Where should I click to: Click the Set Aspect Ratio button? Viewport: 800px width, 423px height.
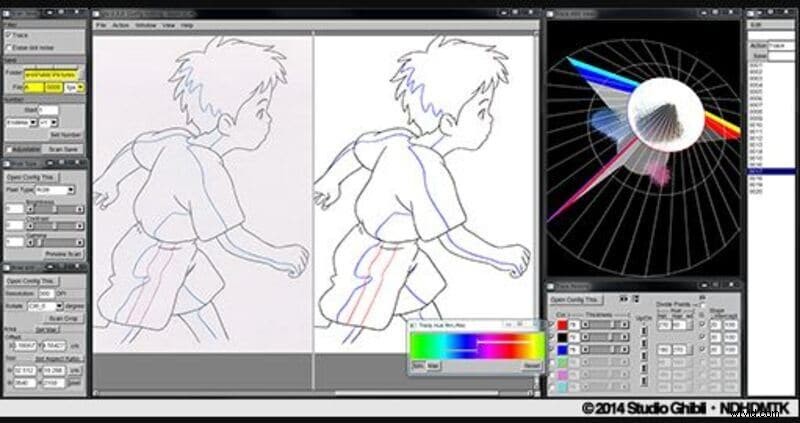[x=59, y=359]
